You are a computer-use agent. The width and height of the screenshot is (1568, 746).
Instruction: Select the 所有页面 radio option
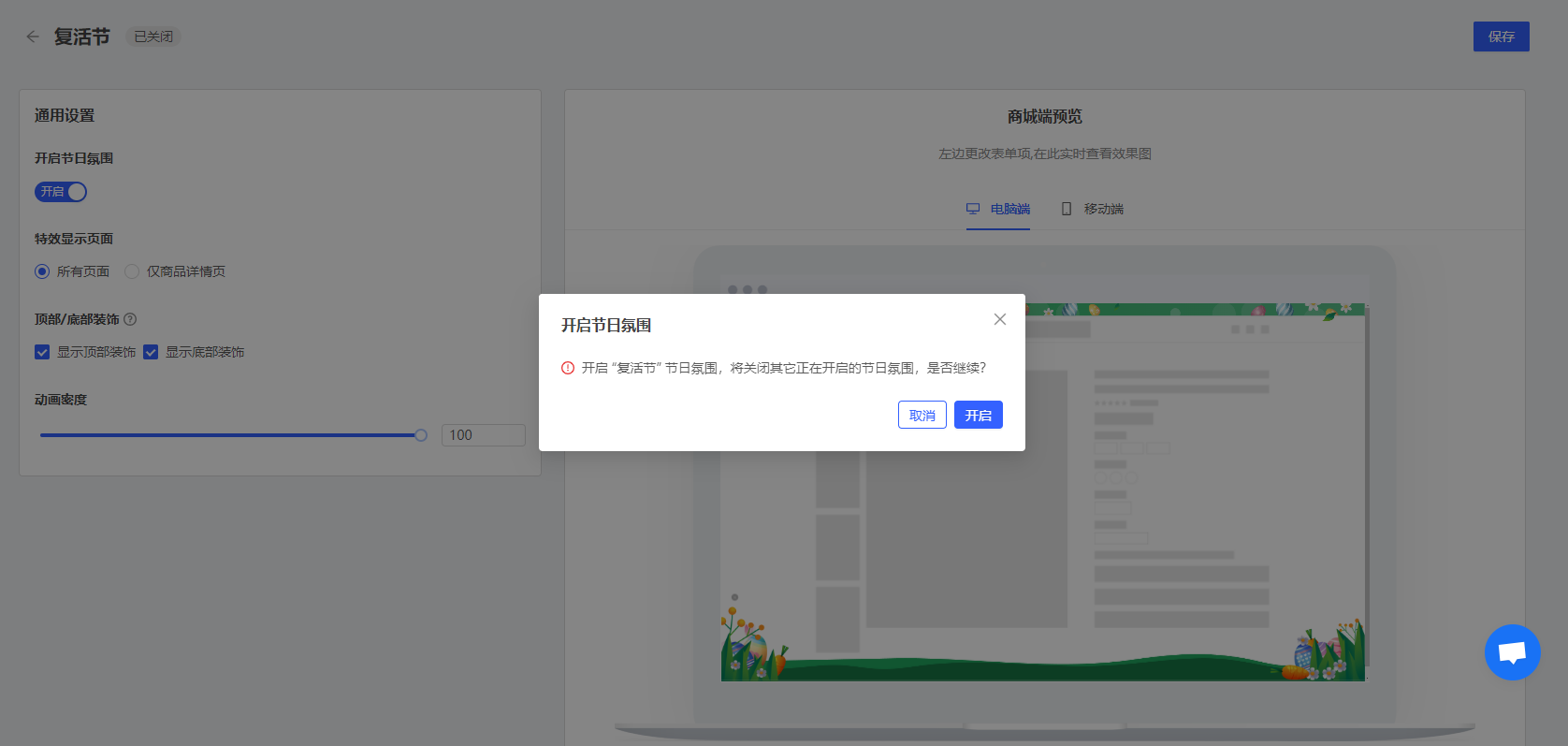[42, 271]
